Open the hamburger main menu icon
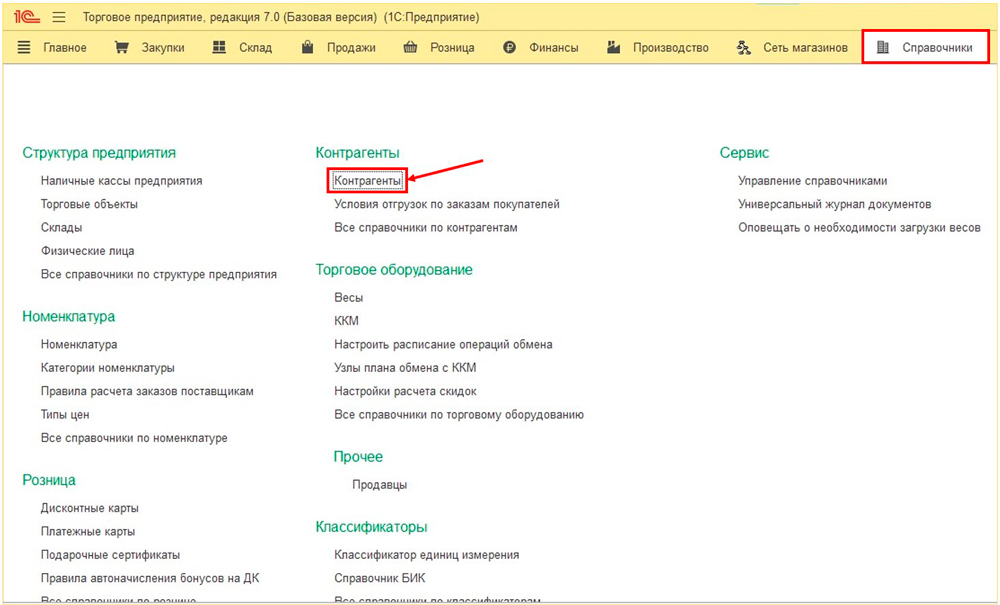The image size is (1000, 605). tap(59, 17)
